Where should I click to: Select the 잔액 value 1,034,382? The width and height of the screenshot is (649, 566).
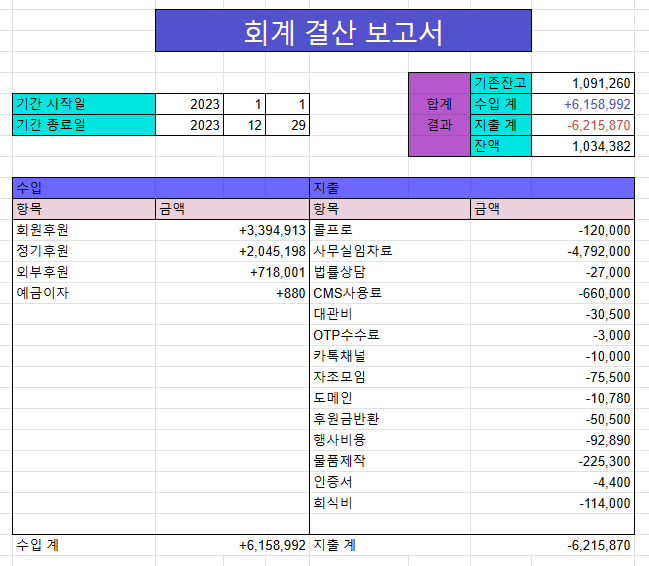click(x=583, y=146)
